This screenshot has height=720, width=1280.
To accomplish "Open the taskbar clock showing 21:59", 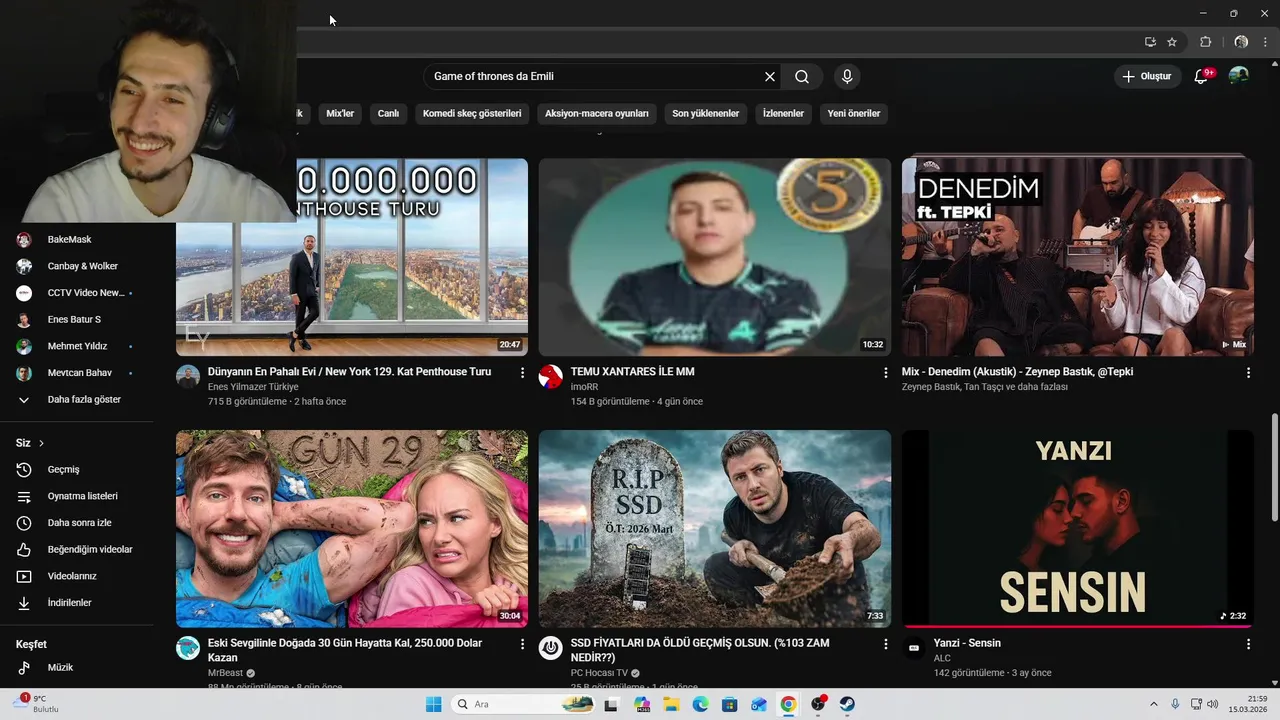I will [x=1249, y=704].
